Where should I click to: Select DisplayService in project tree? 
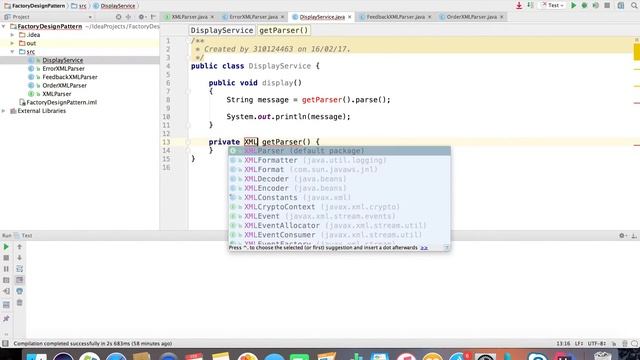tap(62, 60)
